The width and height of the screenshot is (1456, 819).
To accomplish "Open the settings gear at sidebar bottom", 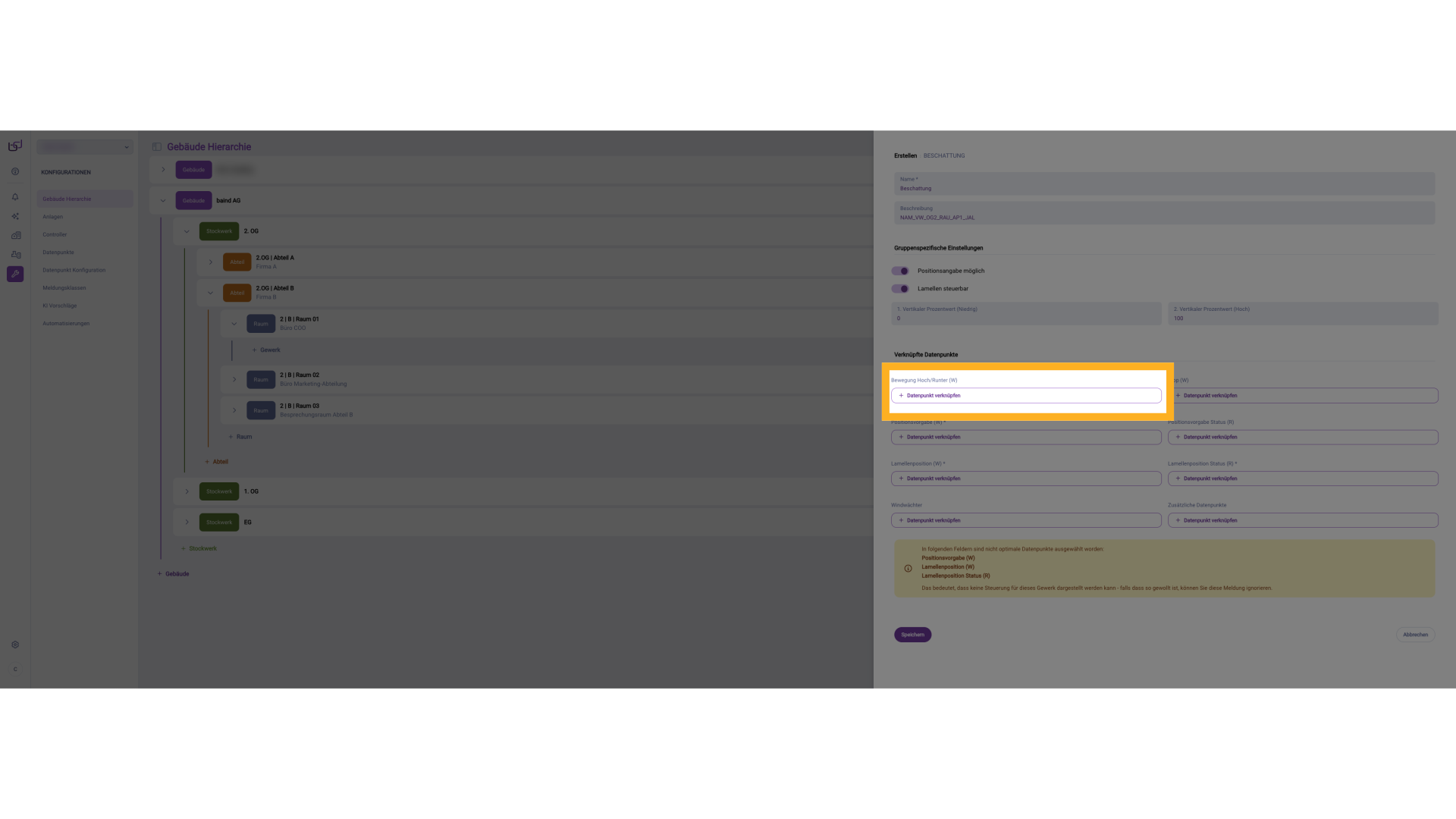I will click(15, 645).
